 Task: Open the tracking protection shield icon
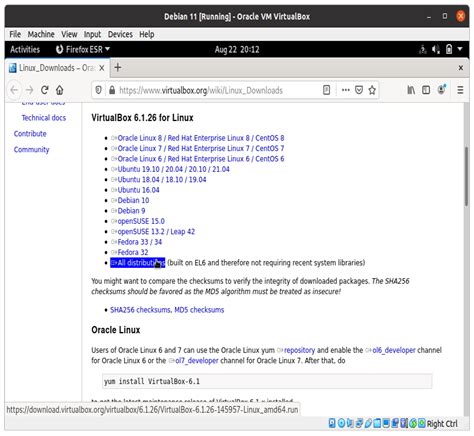pos(98,90)
